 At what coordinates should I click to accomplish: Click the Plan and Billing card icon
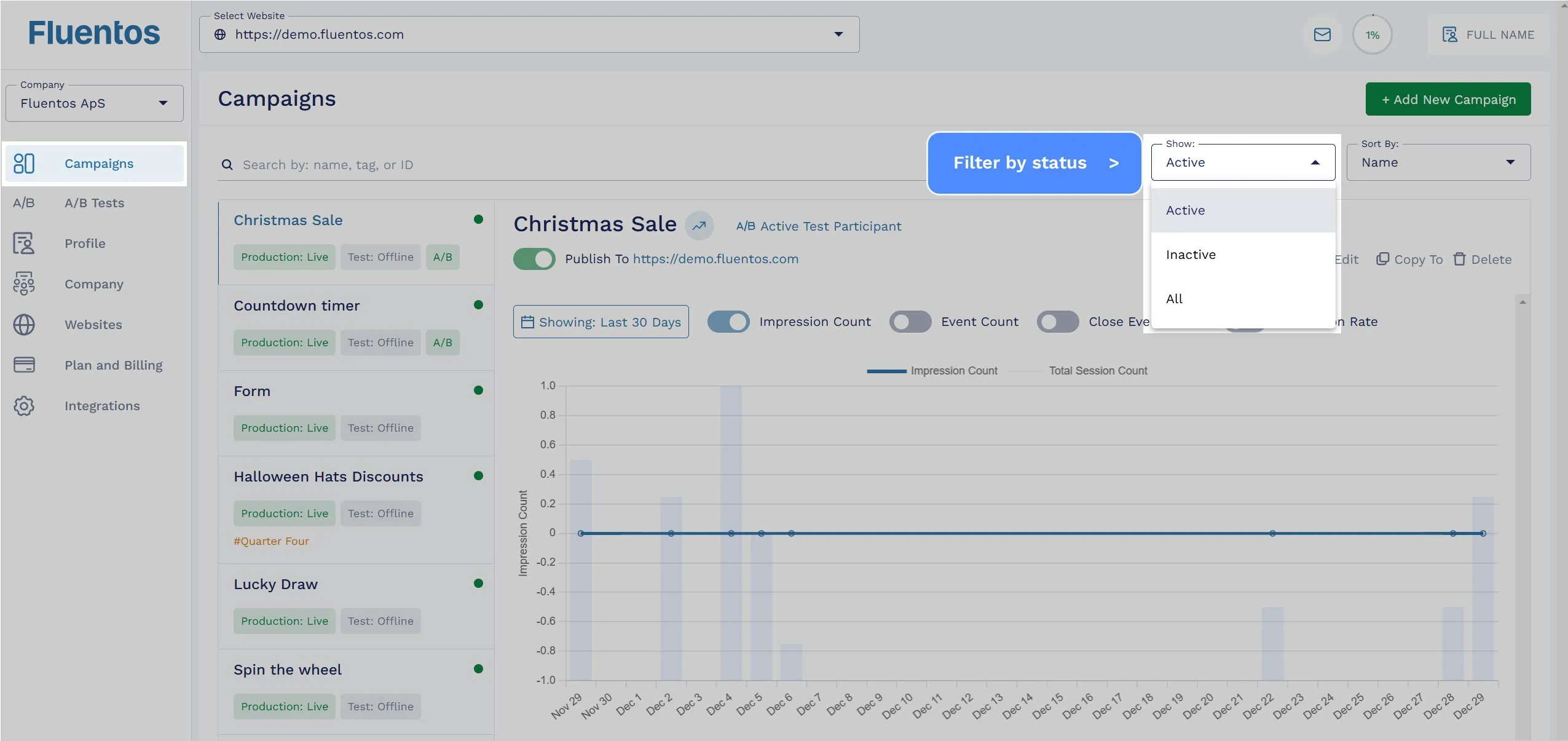tap(24, 365)
